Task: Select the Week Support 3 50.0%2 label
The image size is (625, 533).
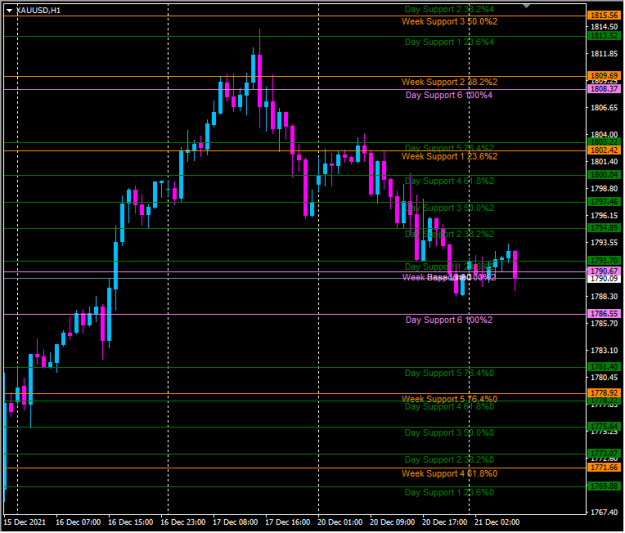Action: 449,22
